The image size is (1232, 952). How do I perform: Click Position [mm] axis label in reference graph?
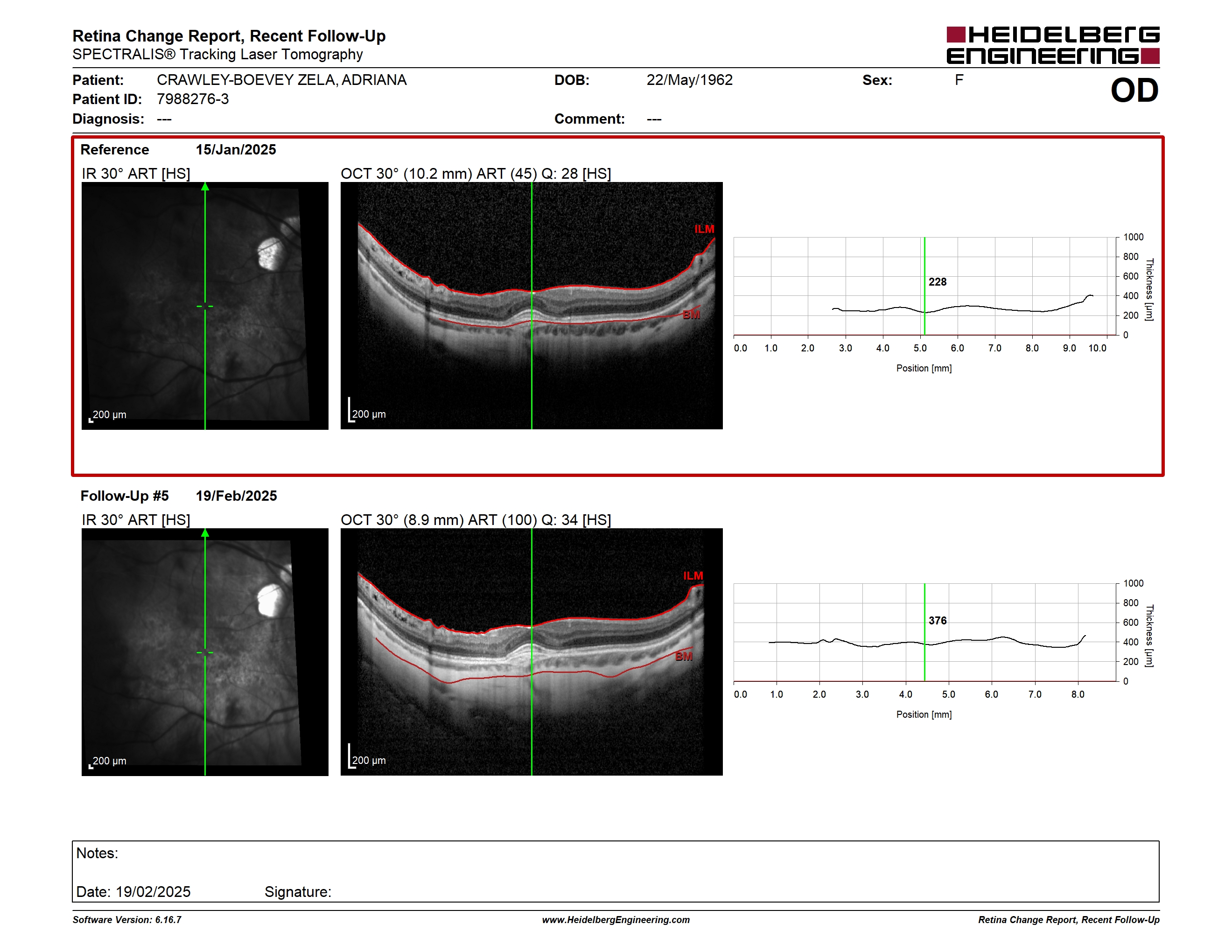(x=924, y=368)
